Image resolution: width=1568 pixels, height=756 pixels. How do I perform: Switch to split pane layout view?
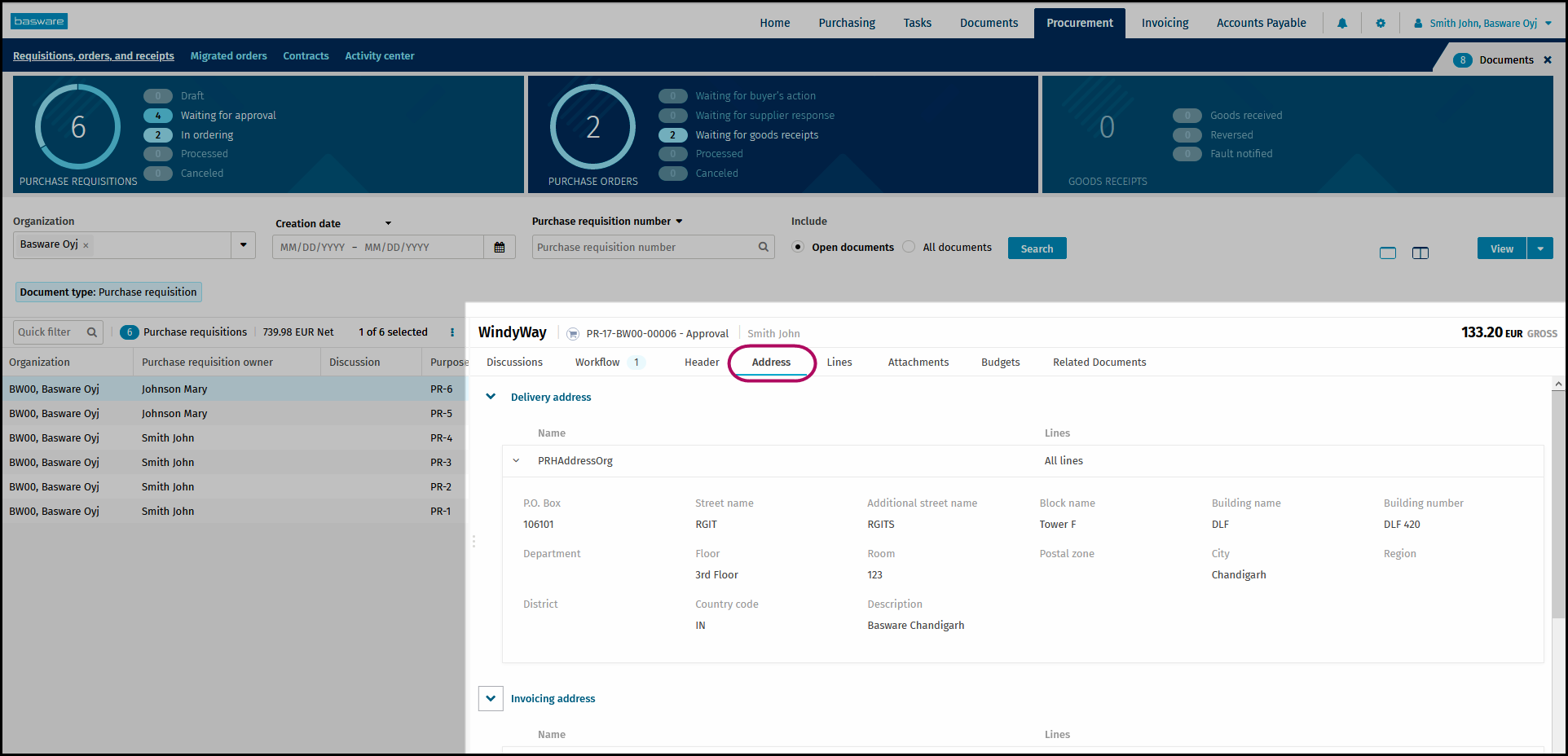pyautogui.click(x=1420, y=253)
